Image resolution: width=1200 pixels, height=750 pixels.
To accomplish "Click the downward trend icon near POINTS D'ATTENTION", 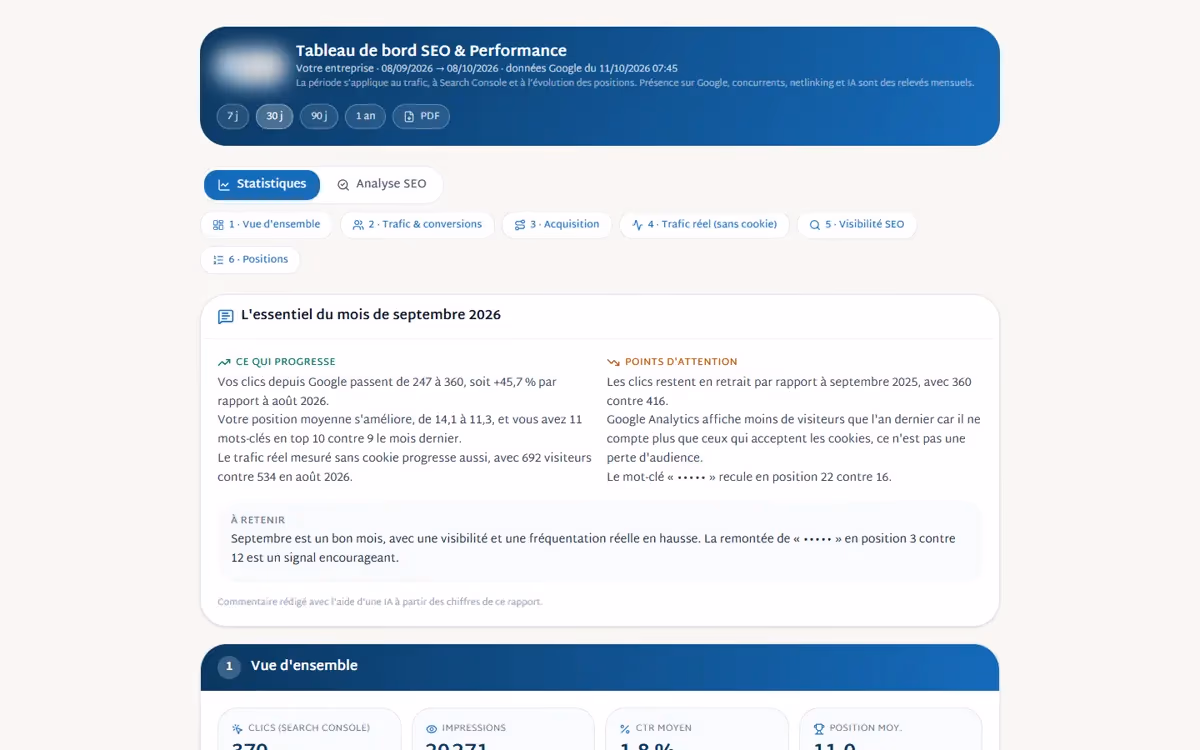I will click(x=613, y=362).
